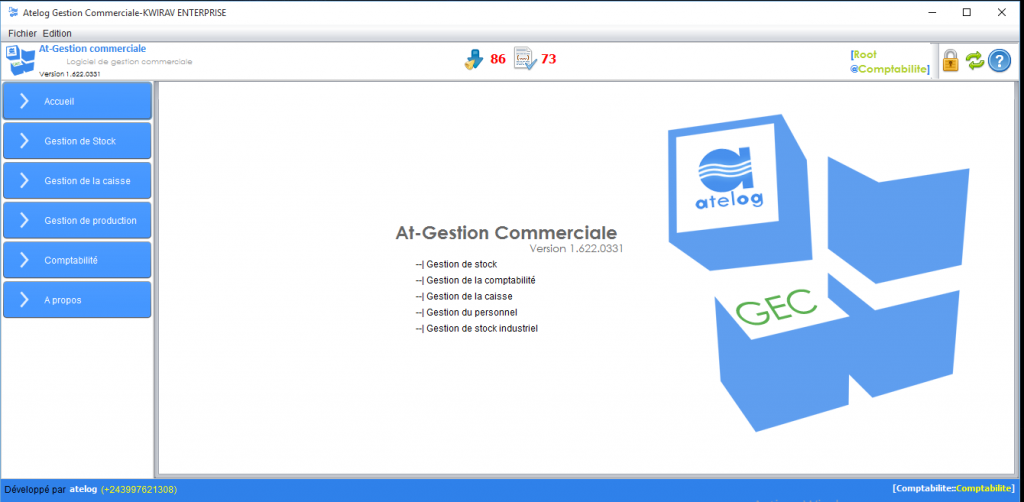The image size is (1024, 502).
Task: Click the 'Gestion de stock industriel' list line
Action: 477,328
